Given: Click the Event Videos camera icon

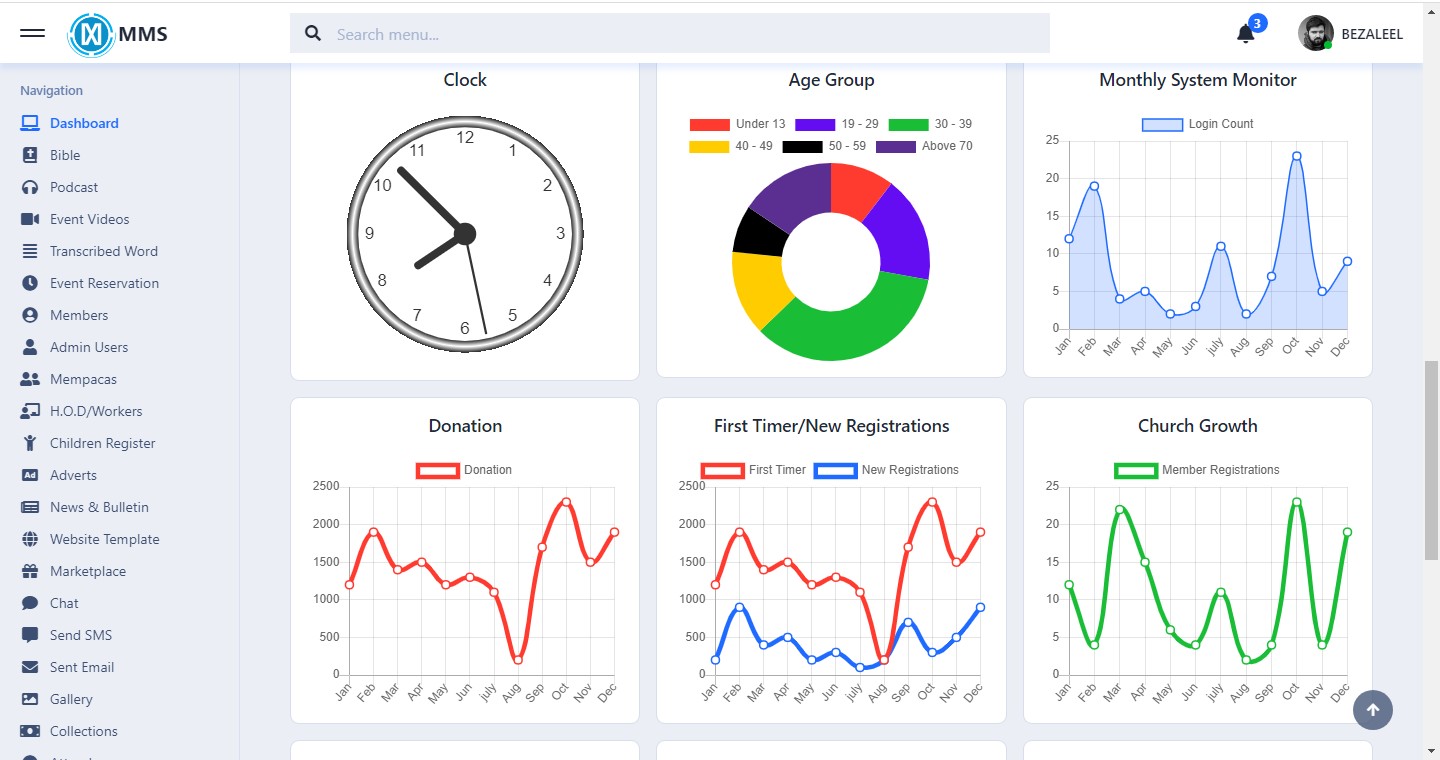Looking at the screenshot, I should 30,219.
